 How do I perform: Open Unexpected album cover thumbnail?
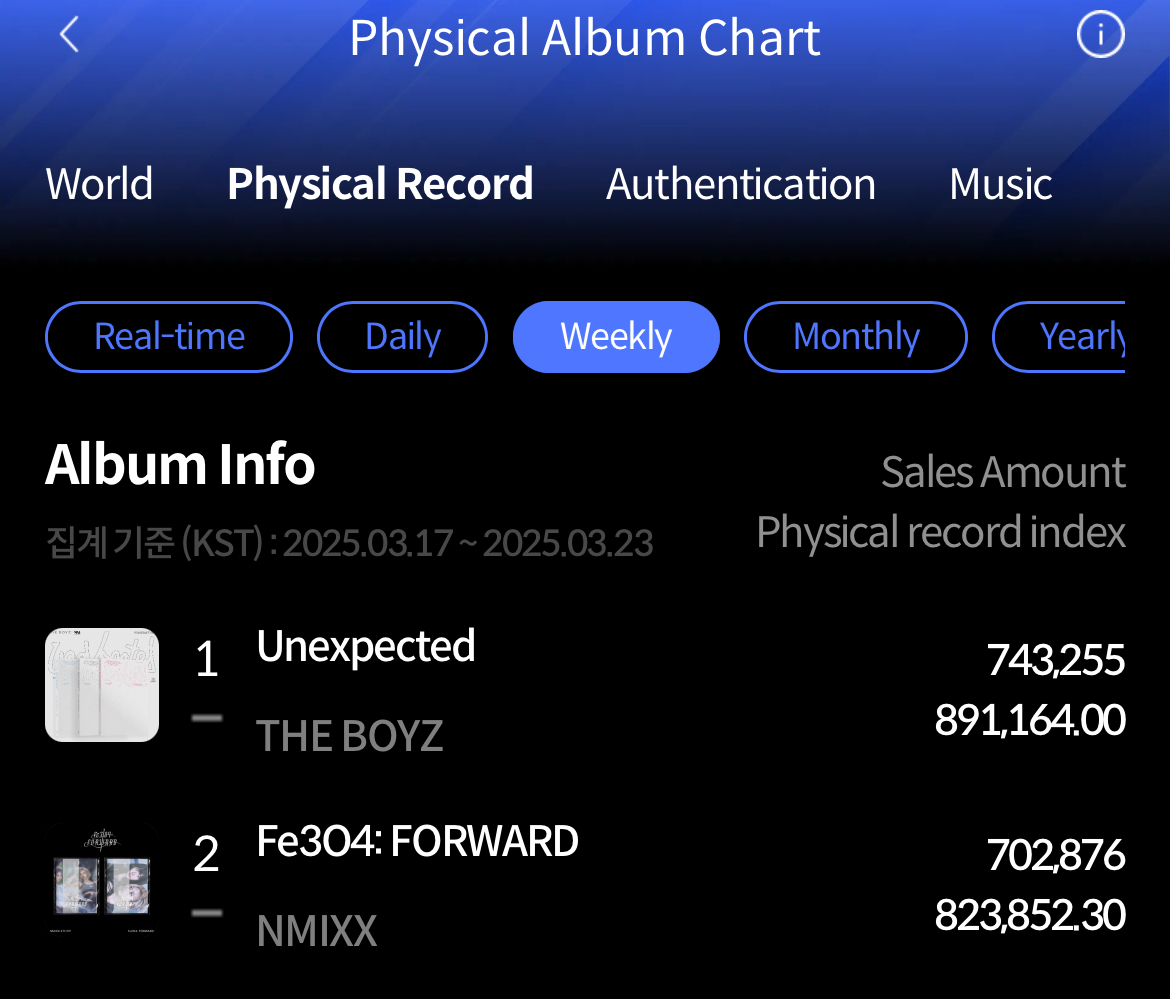tap(102, 685)
